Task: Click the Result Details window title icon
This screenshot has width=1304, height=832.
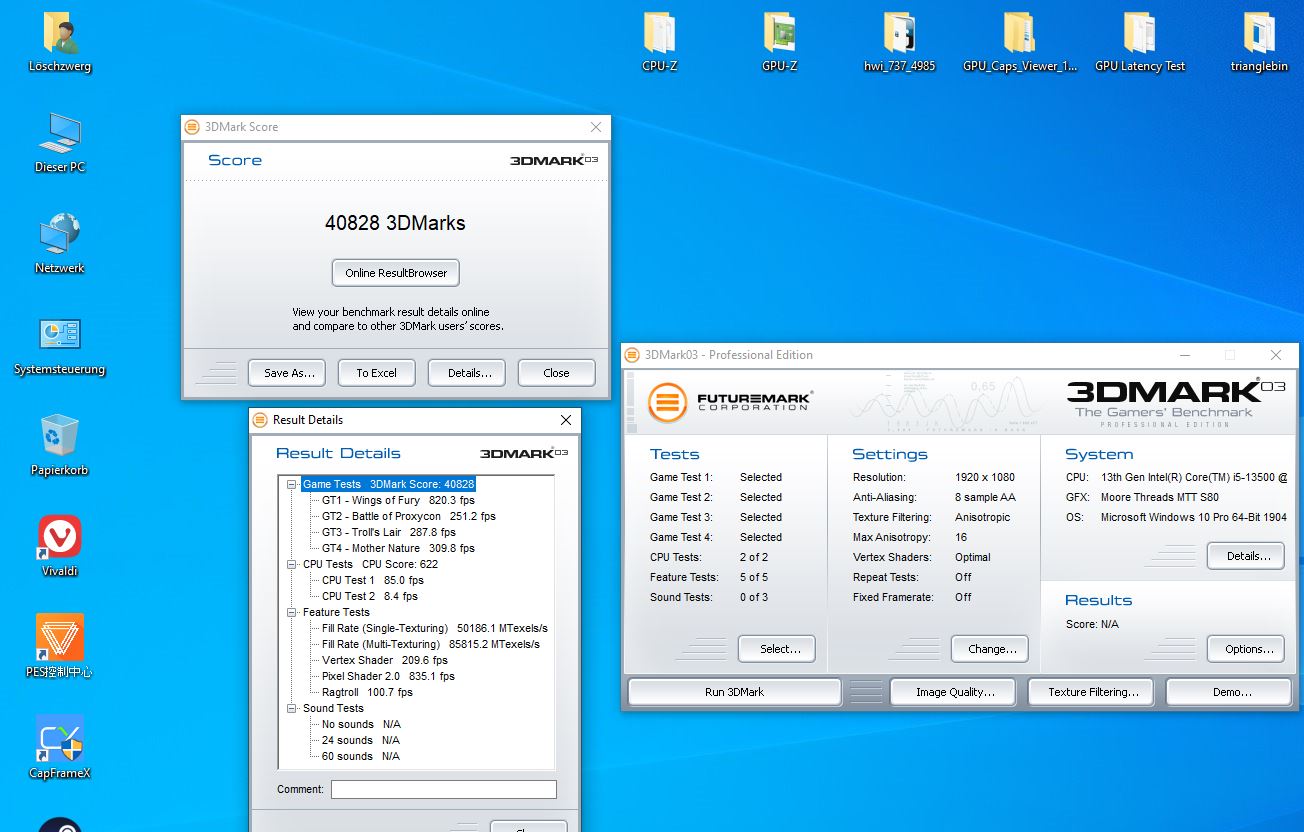Action: (x=261, y=420)
